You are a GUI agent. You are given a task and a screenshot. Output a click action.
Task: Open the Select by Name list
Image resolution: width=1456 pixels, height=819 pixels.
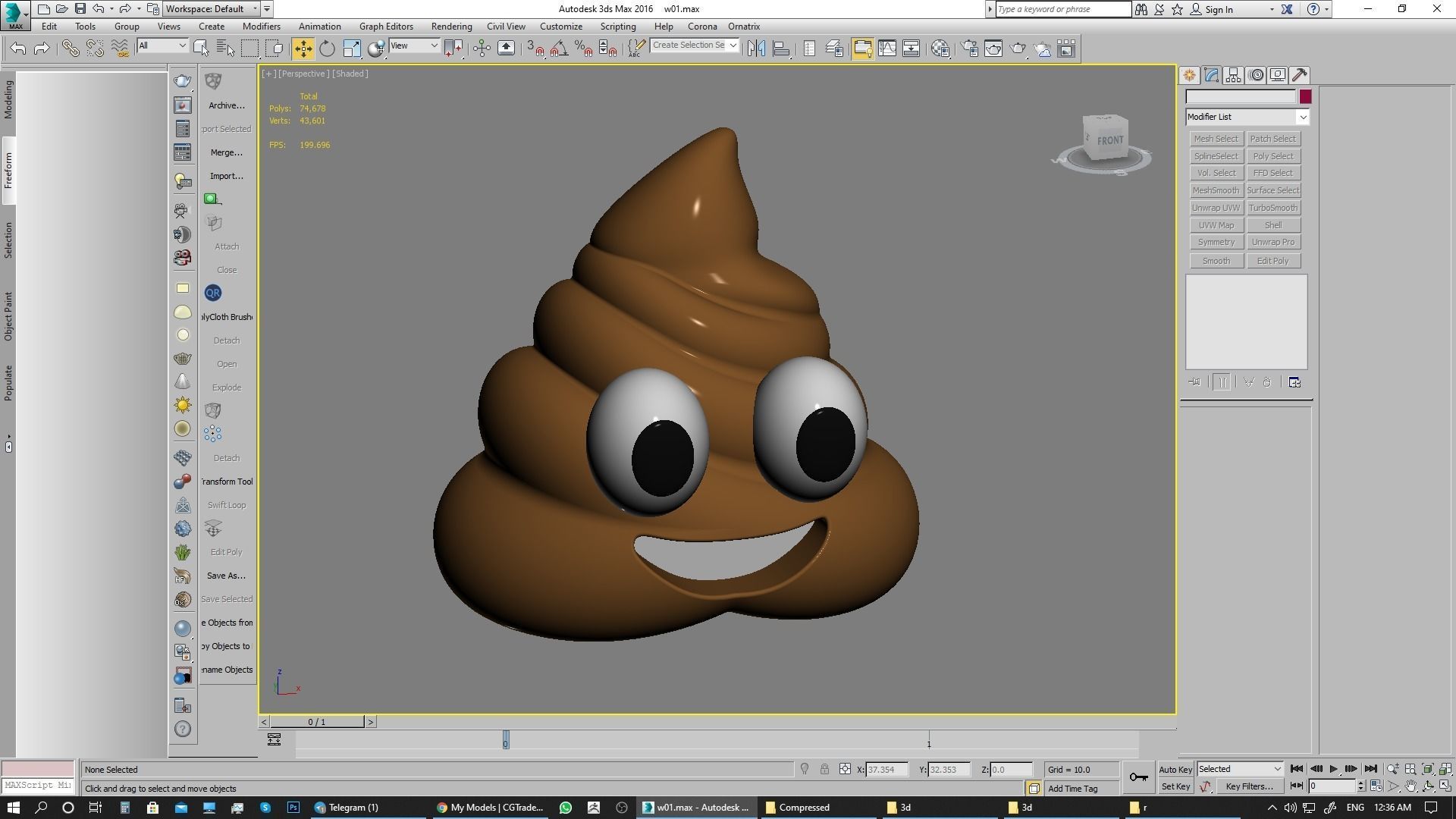[x=225, y=49]
